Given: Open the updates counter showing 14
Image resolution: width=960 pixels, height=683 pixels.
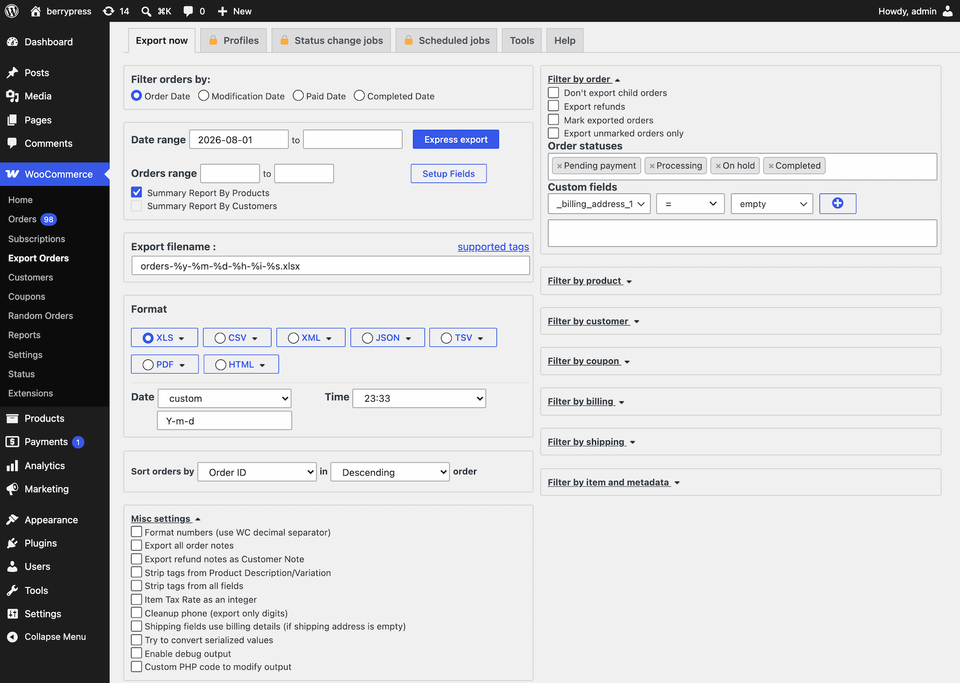Looking at the screenshot, I should coord(116,11).
